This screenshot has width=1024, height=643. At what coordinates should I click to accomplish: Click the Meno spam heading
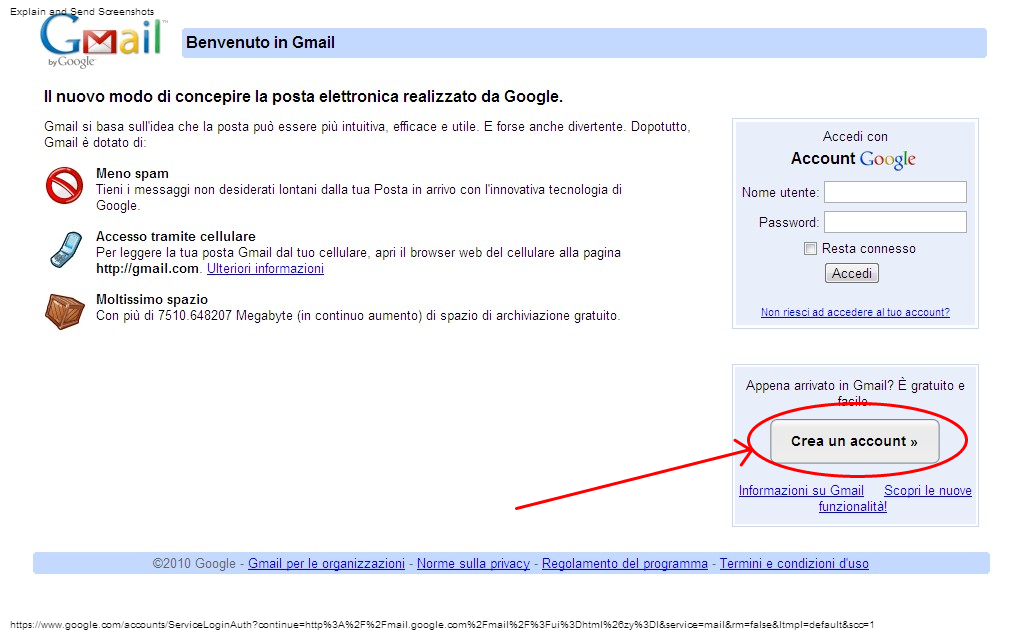pyautogui.click(x=133, y=174)
